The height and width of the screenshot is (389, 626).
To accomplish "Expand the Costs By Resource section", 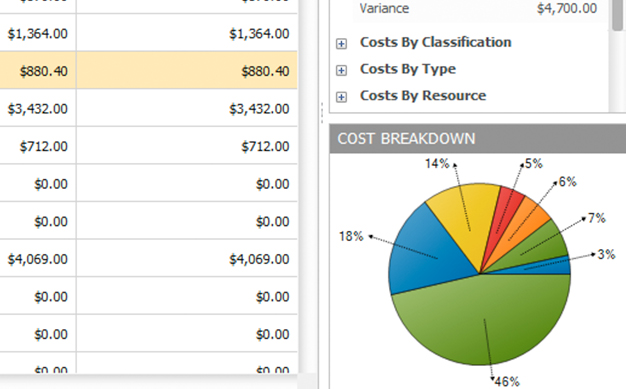I will pyautogui.click(x=341, y=97).
